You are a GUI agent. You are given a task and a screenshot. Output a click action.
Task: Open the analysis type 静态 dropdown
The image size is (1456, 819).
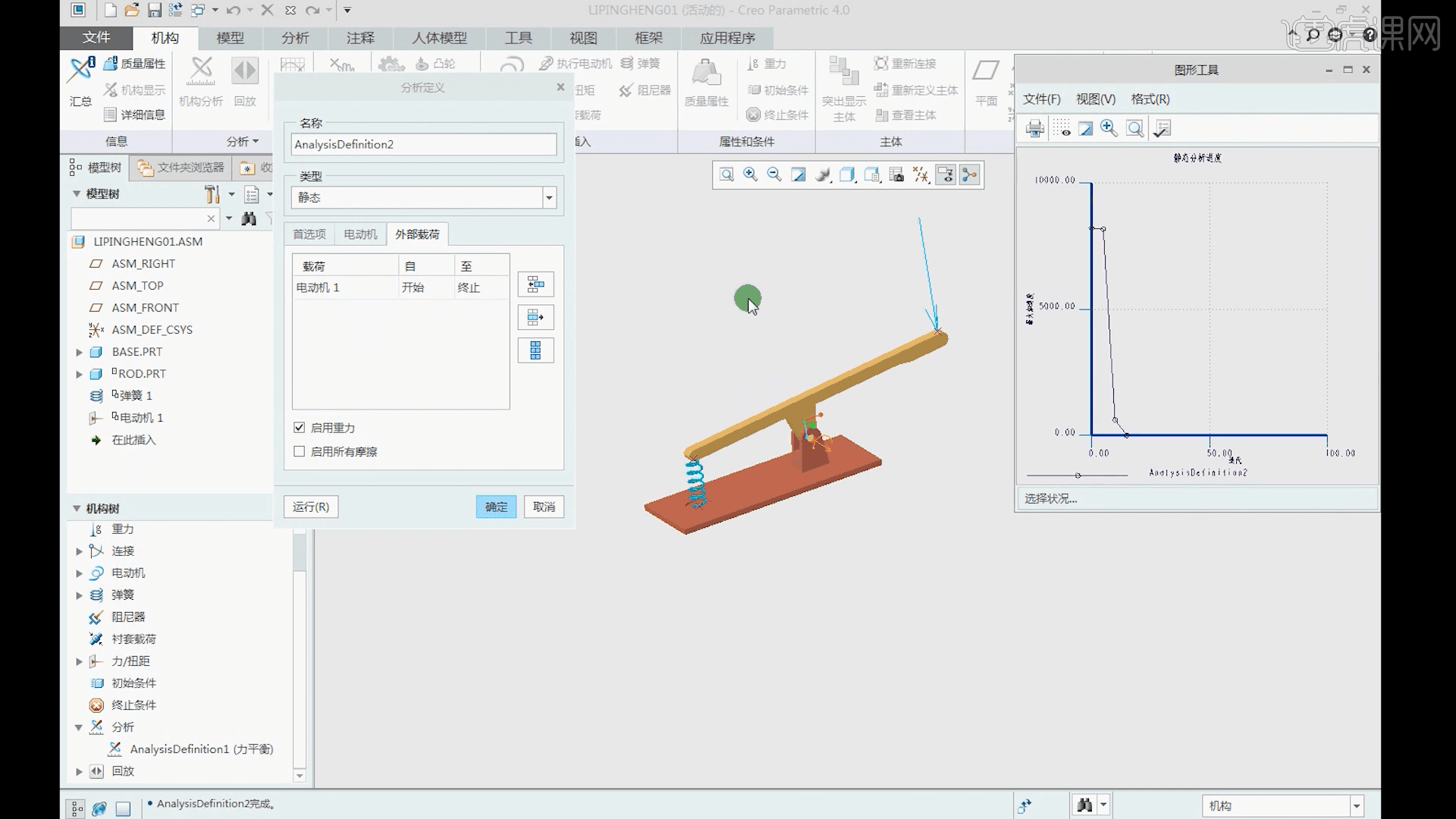[549, 198]
